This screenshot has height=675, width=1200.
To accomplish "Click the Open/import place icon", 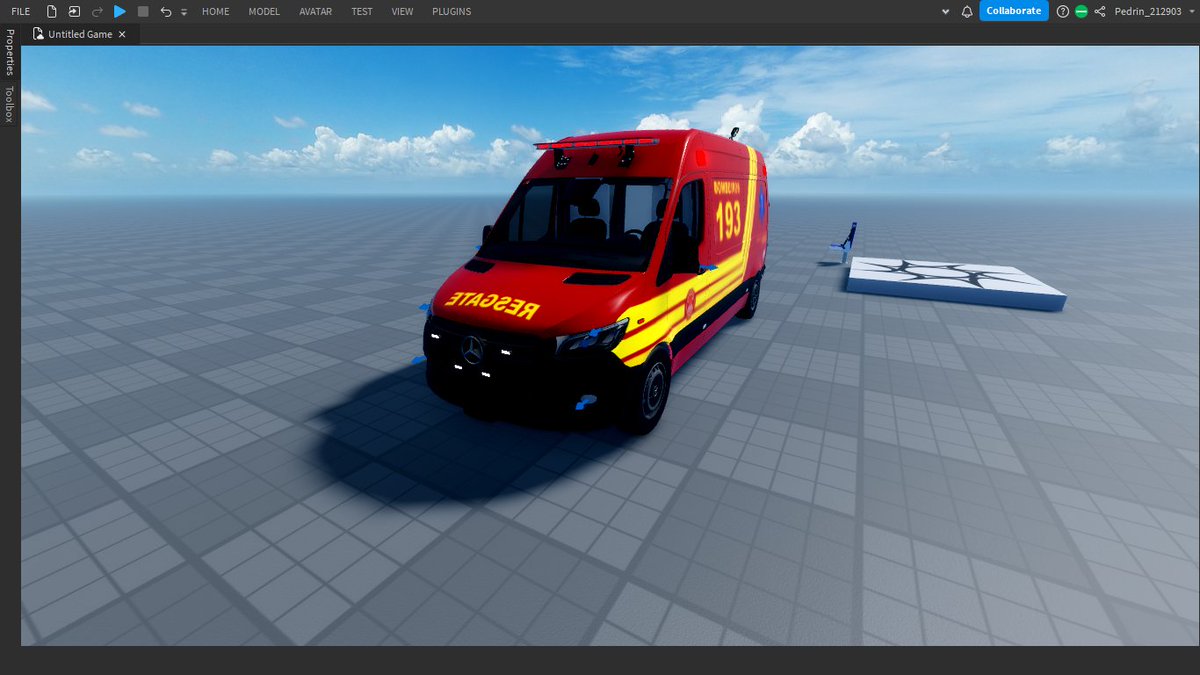I will point(74,12).
